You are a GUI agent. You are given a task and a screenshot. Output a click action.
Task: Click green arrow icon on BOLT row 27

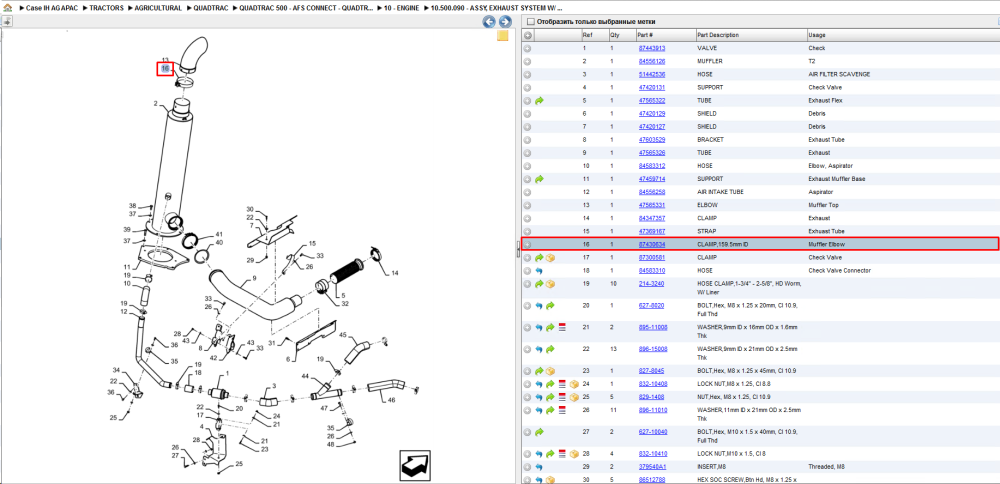point(540,432)
